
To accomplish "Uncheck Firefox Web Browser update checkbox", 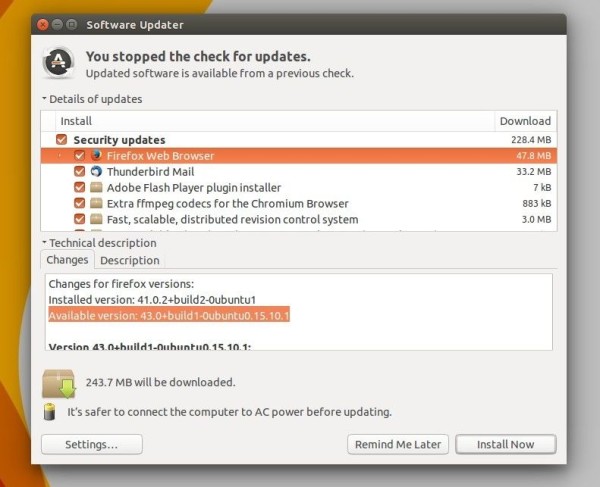I will [80, 156].
